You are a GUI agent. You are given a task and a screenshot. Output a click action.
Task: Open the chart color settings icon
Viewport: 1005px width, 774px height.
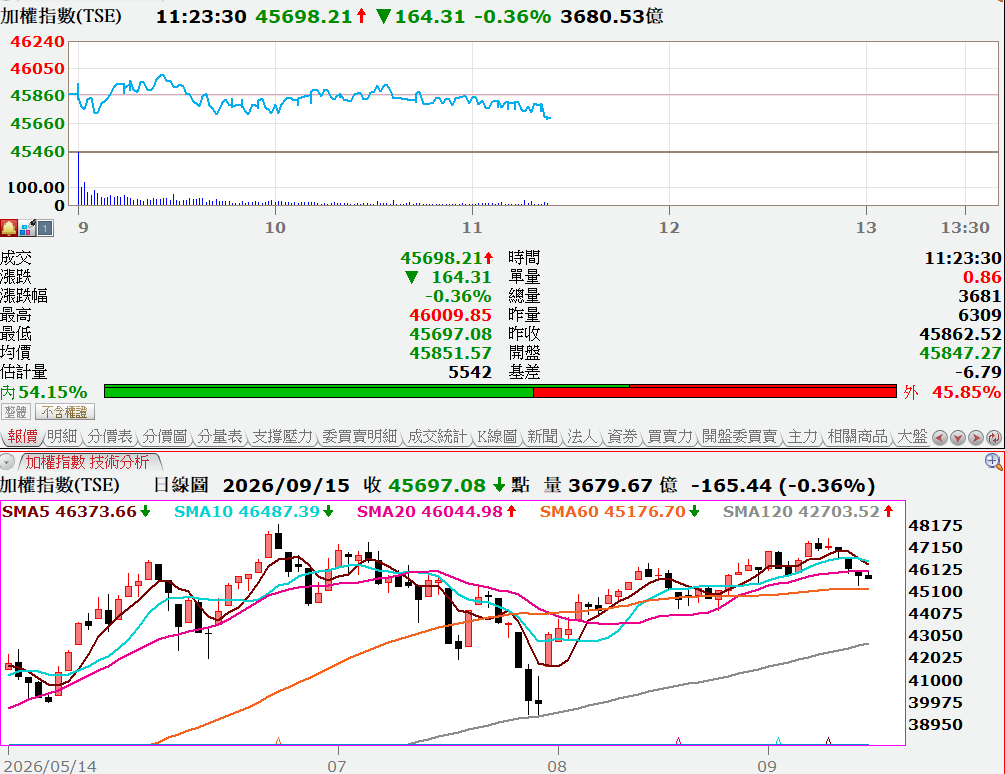tap(28, 227)
